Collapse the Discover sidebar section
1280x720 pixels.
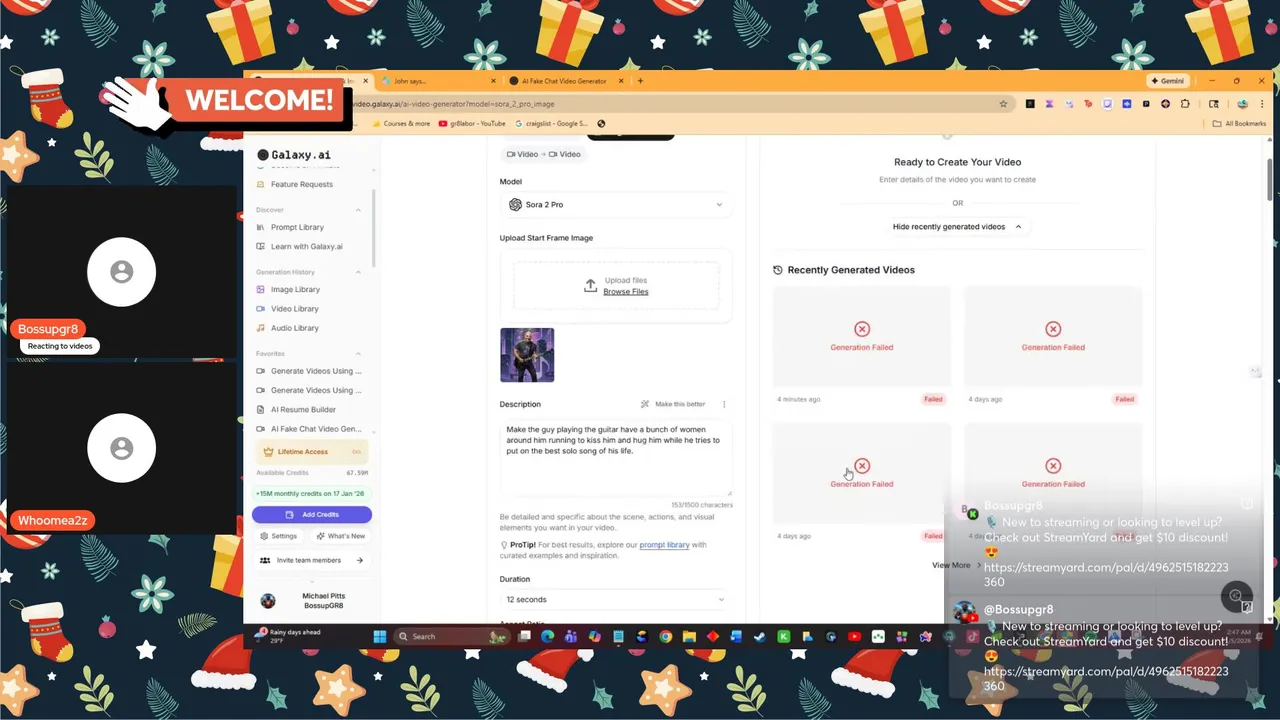click(358, 210)
